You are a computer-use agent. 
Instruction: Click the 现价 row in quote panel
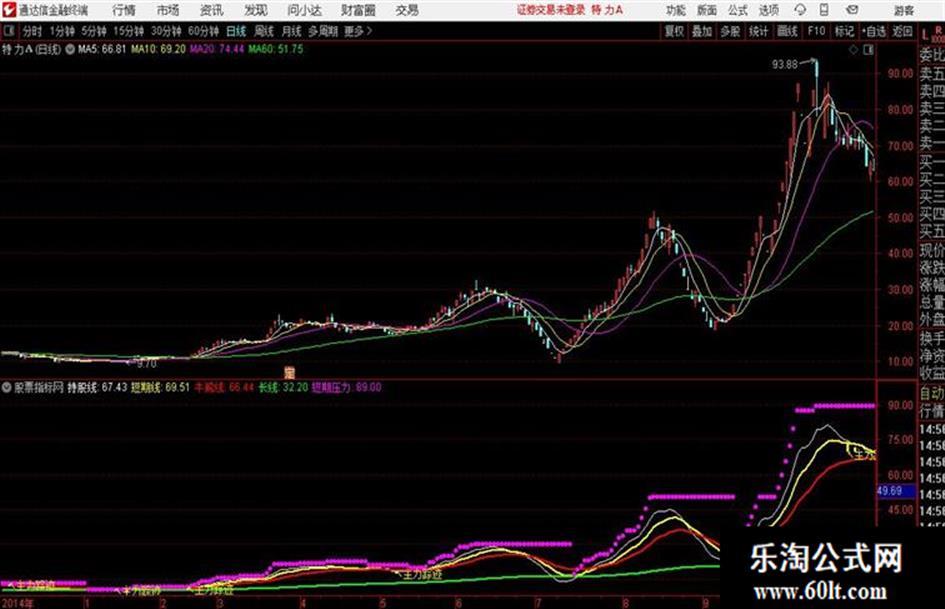click(932, 249)
